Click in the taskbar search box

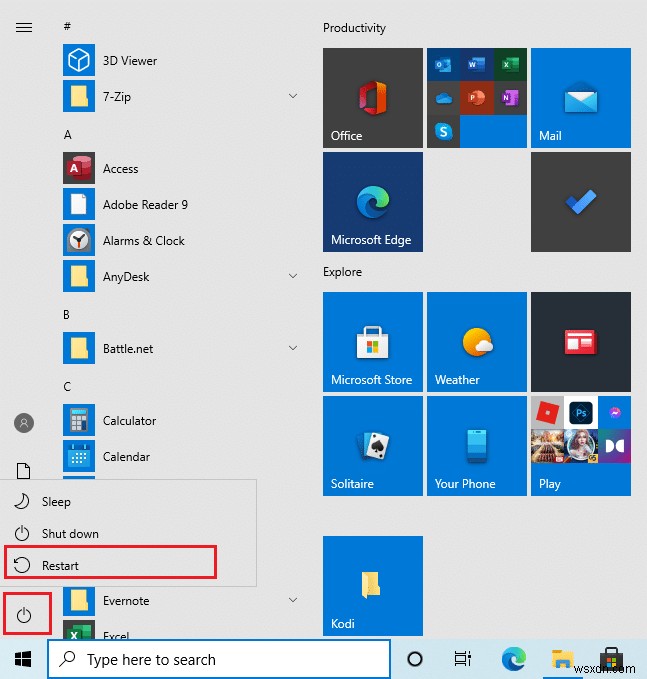[x=219, y=659]
